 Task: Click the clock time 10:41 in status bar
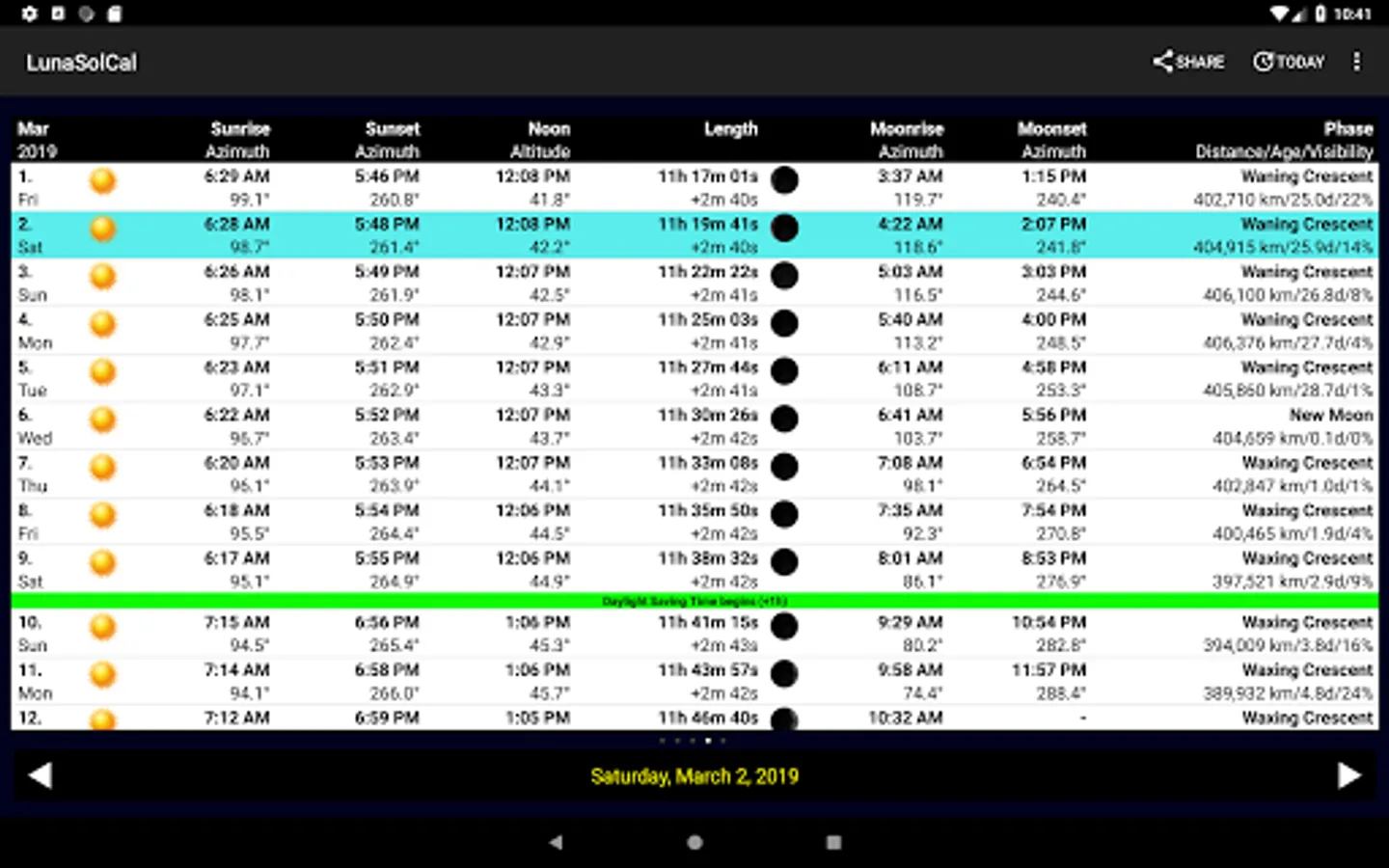click(1352, 14)
